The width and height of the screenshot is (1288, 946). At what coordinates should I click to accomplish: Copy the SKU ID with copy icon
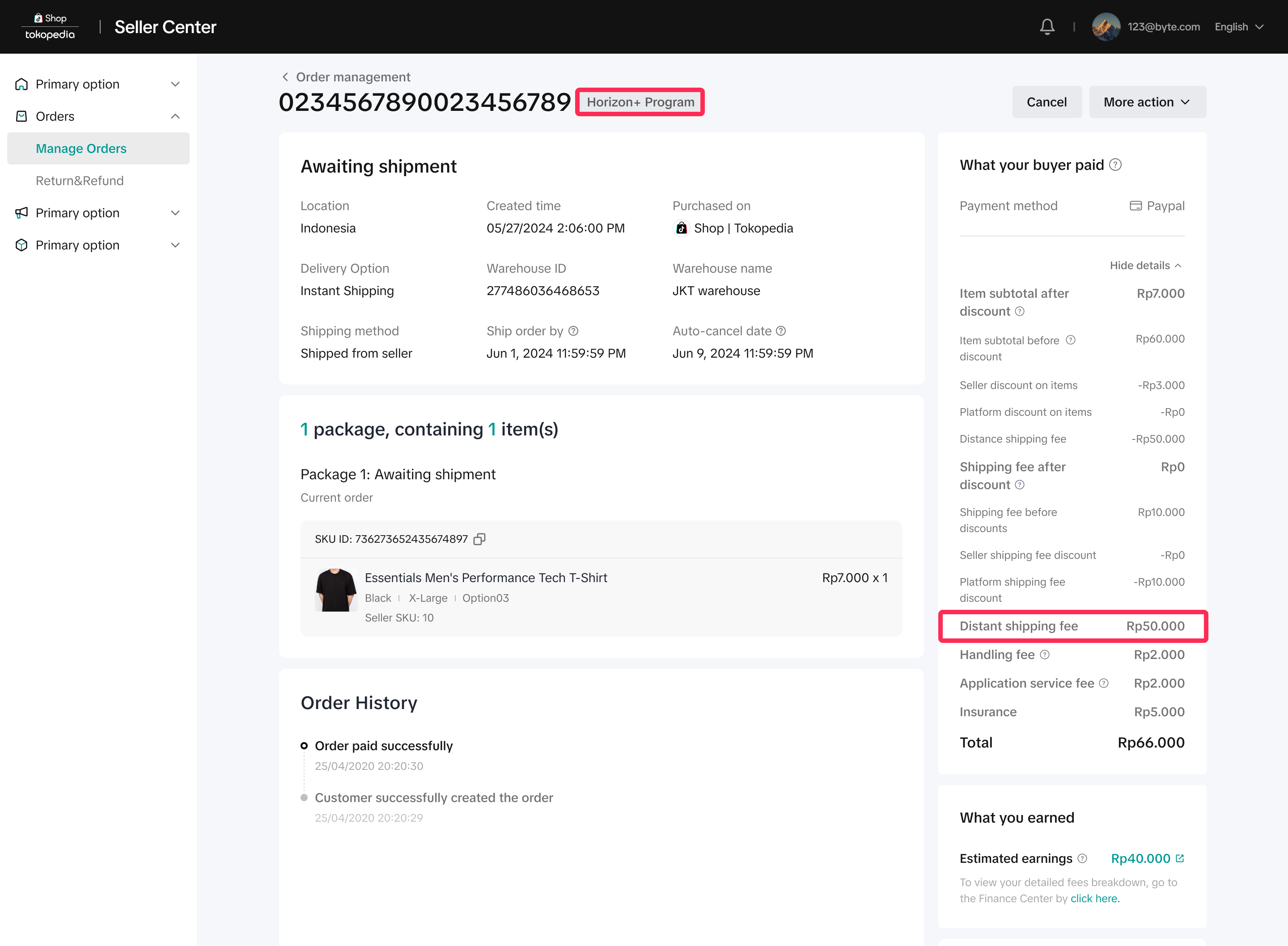(x=479, y=539)
